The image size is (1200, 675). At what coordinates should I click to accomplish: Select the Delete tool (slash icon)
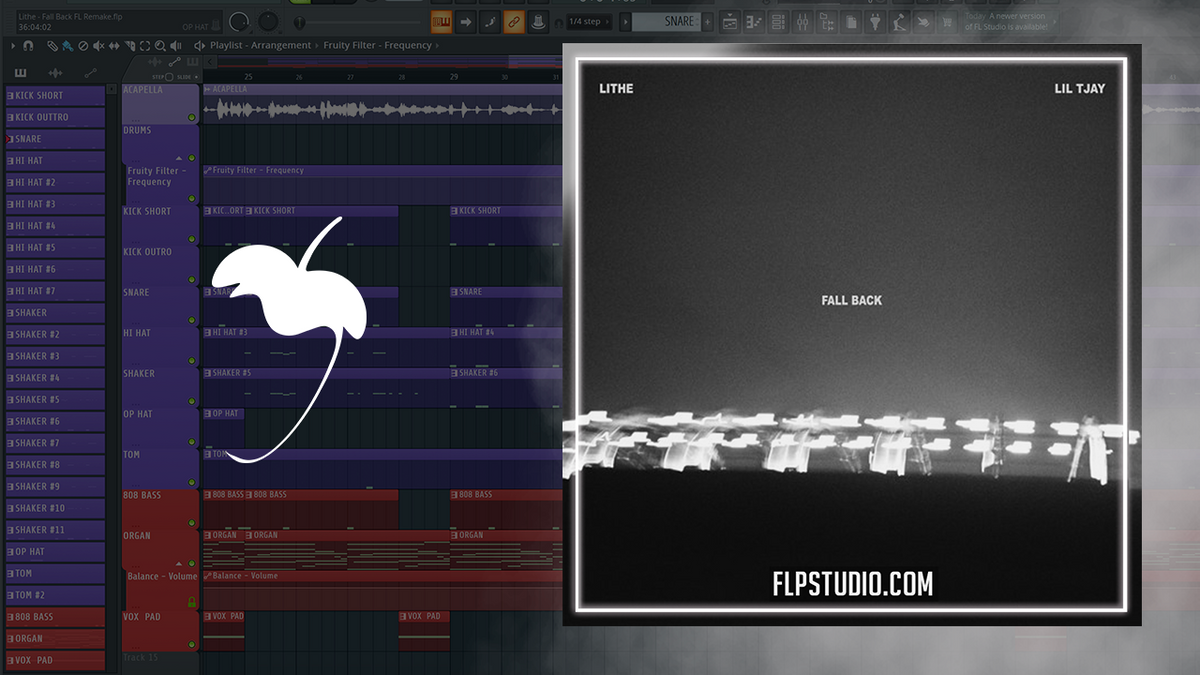click(x=84, y=45)
